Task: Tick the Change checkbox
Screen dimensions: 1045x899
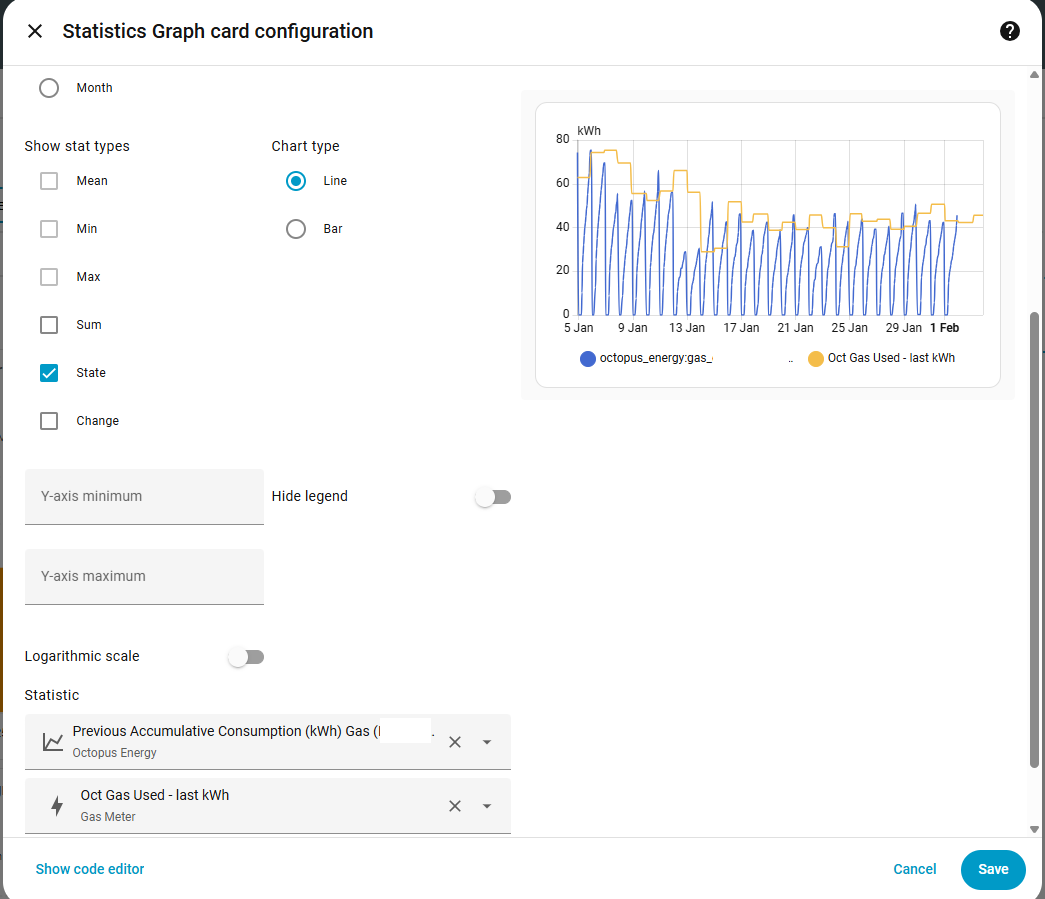Action: (x=49, y=421)
